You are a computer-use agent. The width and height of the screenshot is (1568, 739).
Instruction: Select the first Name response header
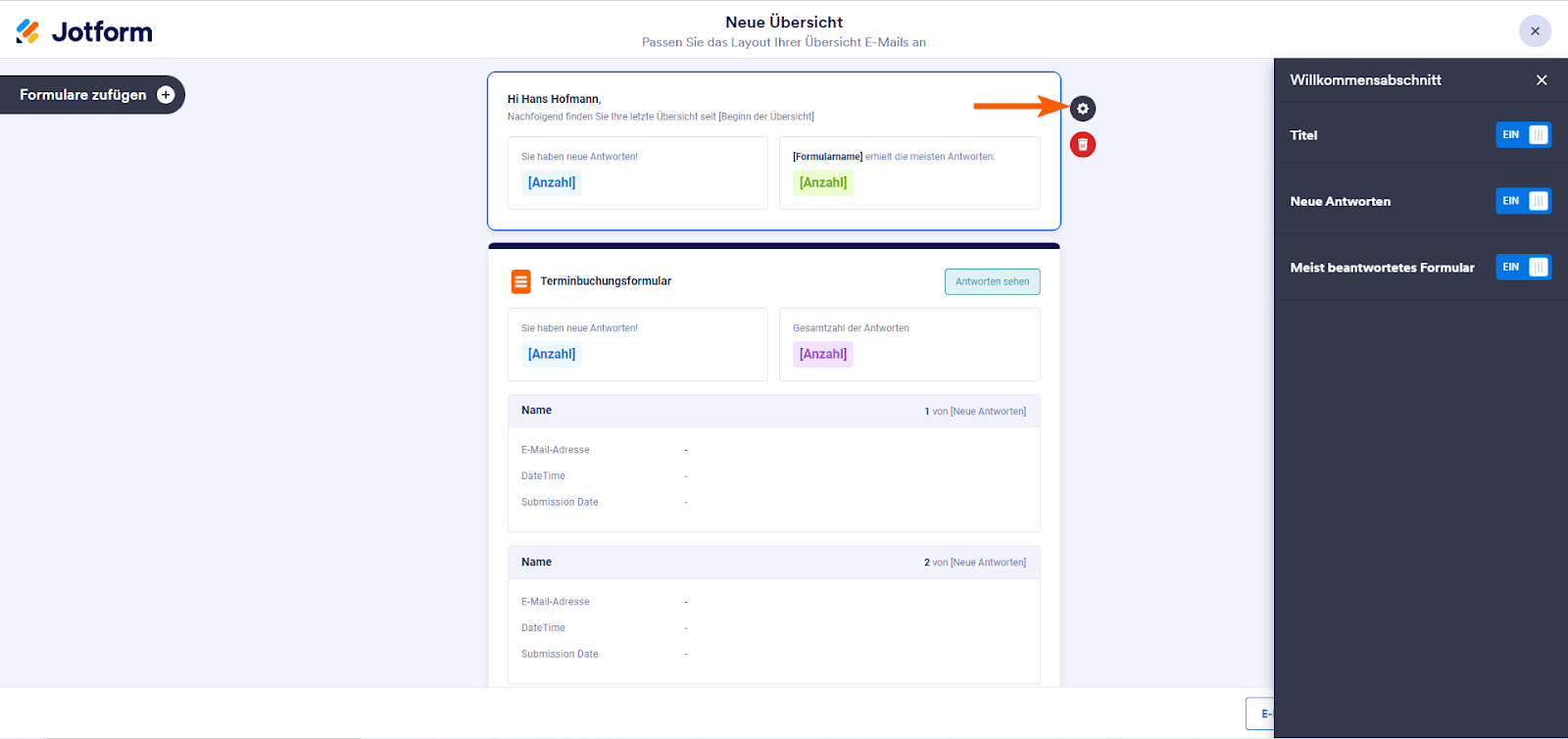coord(537,411)
